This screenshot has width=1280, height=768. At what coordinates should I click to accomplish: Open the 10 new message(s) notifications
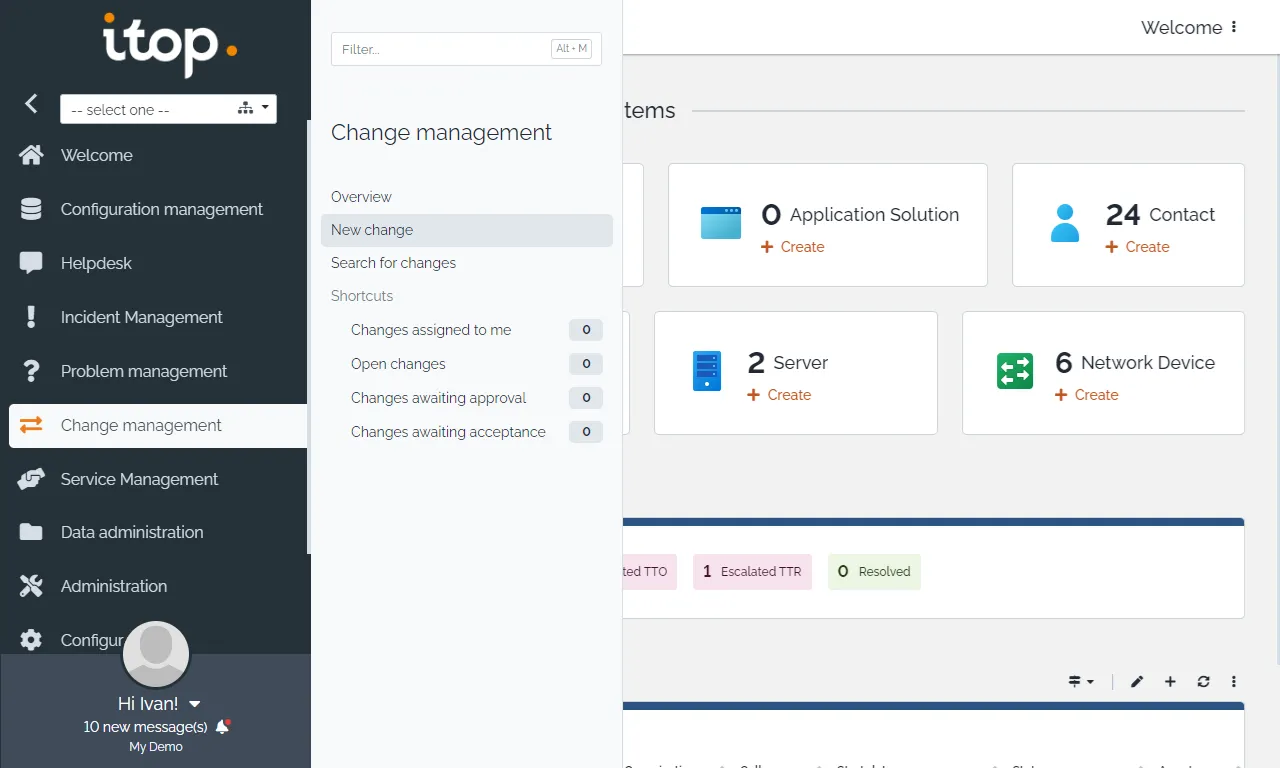click(145, 727)
